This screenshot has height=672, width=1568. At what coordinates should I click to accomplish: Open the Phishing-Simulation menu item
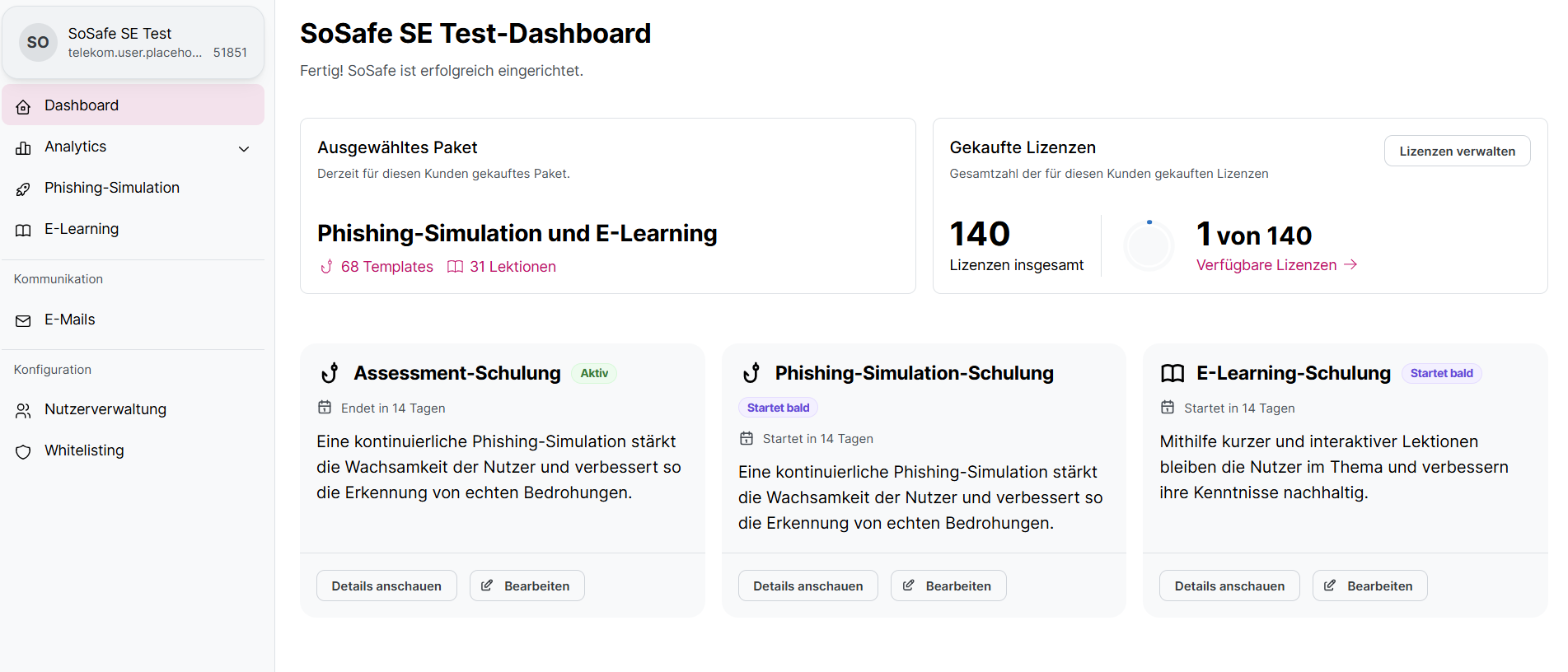(x=112, y=188)
